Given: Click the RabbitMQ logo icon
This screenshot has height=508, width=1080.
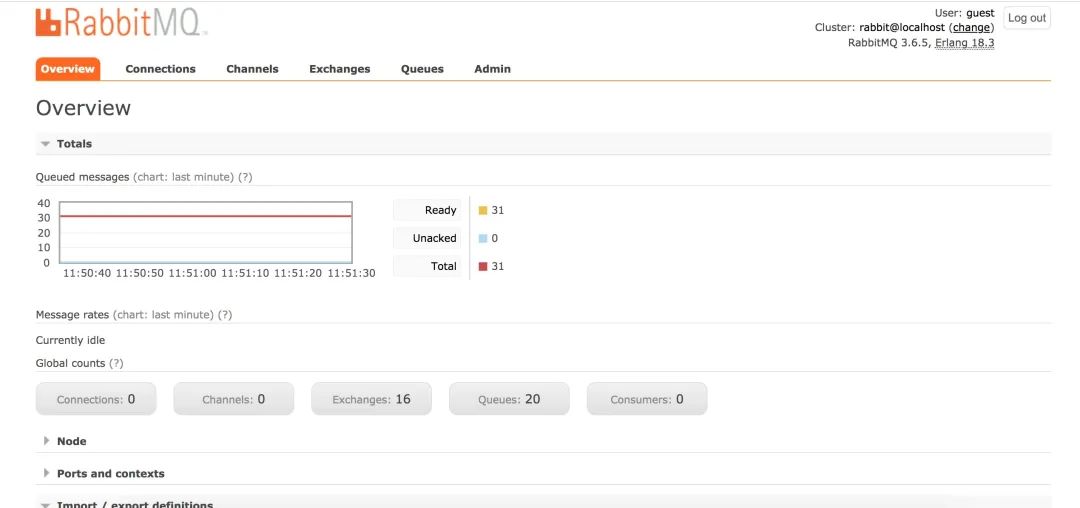Looking at the screenshot, I should (x=49, y=22).
